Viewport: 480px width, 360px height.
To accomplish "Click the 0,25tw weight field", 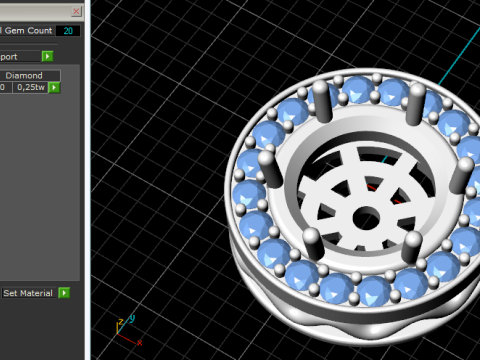I will pos(30,87).
